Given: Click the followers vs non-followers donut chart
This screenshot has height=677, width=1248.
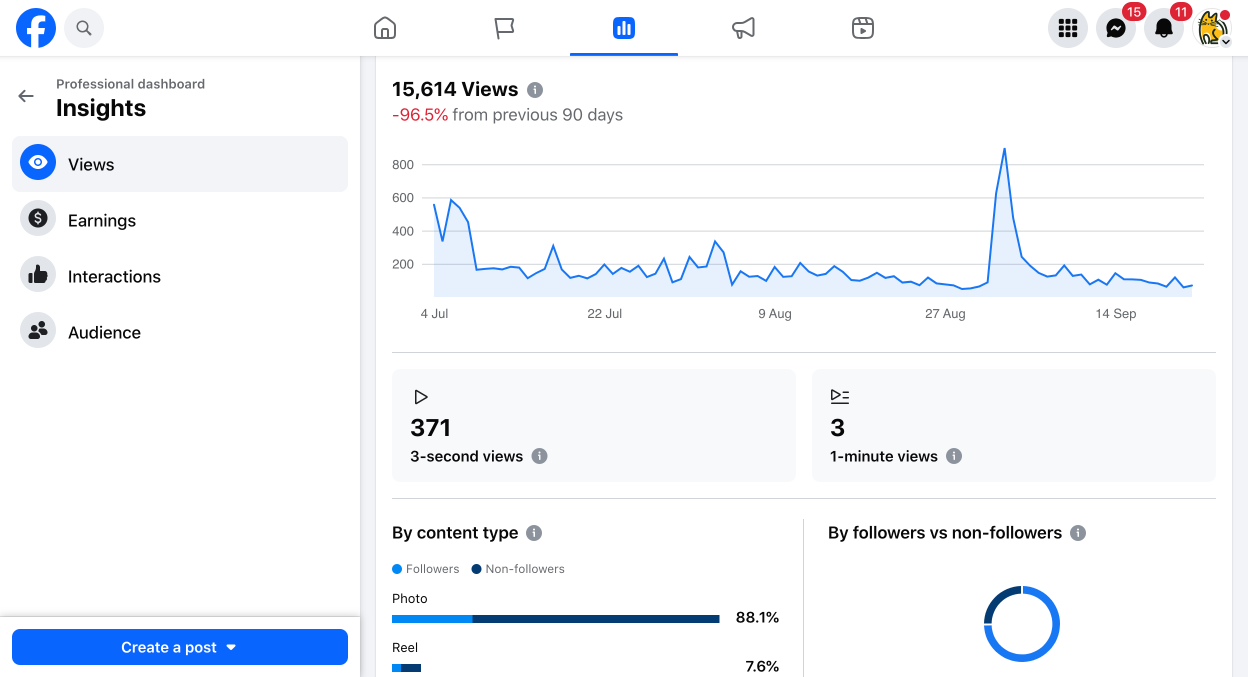Looking at the screenshot, I should pos(1022,624).
